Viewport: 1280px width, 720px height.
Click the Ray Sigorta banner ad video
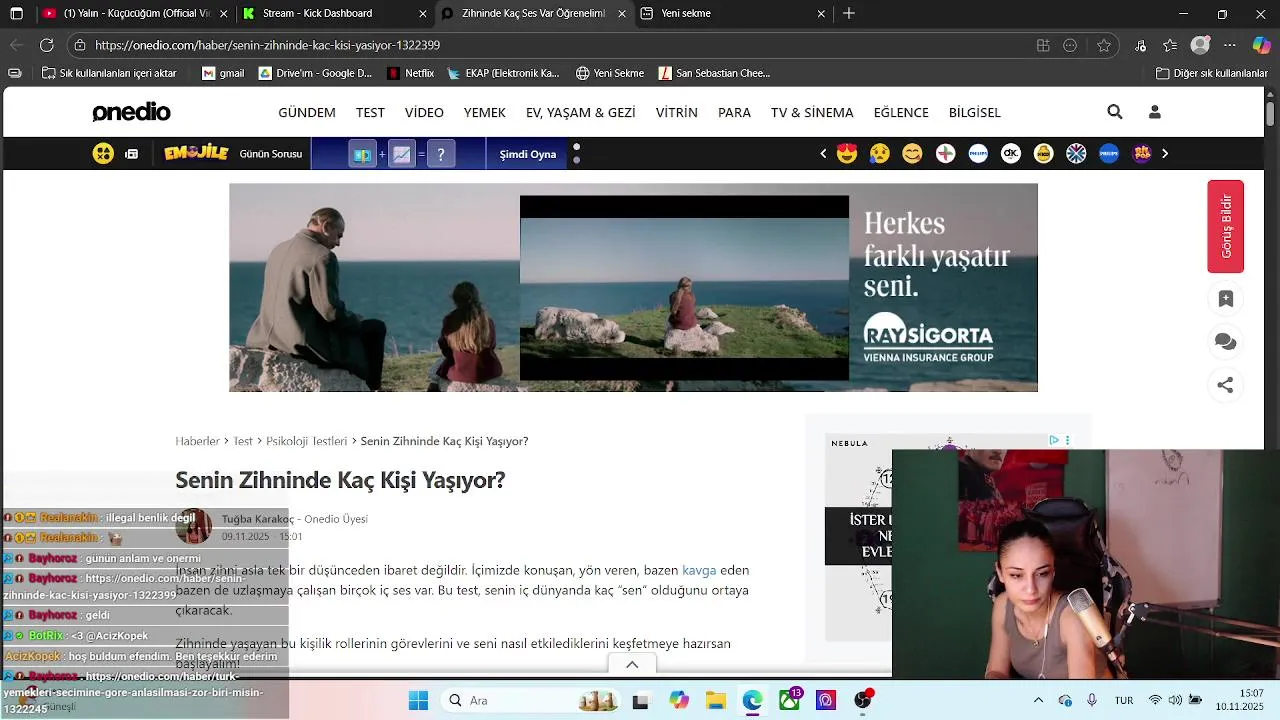coord(684,288)
